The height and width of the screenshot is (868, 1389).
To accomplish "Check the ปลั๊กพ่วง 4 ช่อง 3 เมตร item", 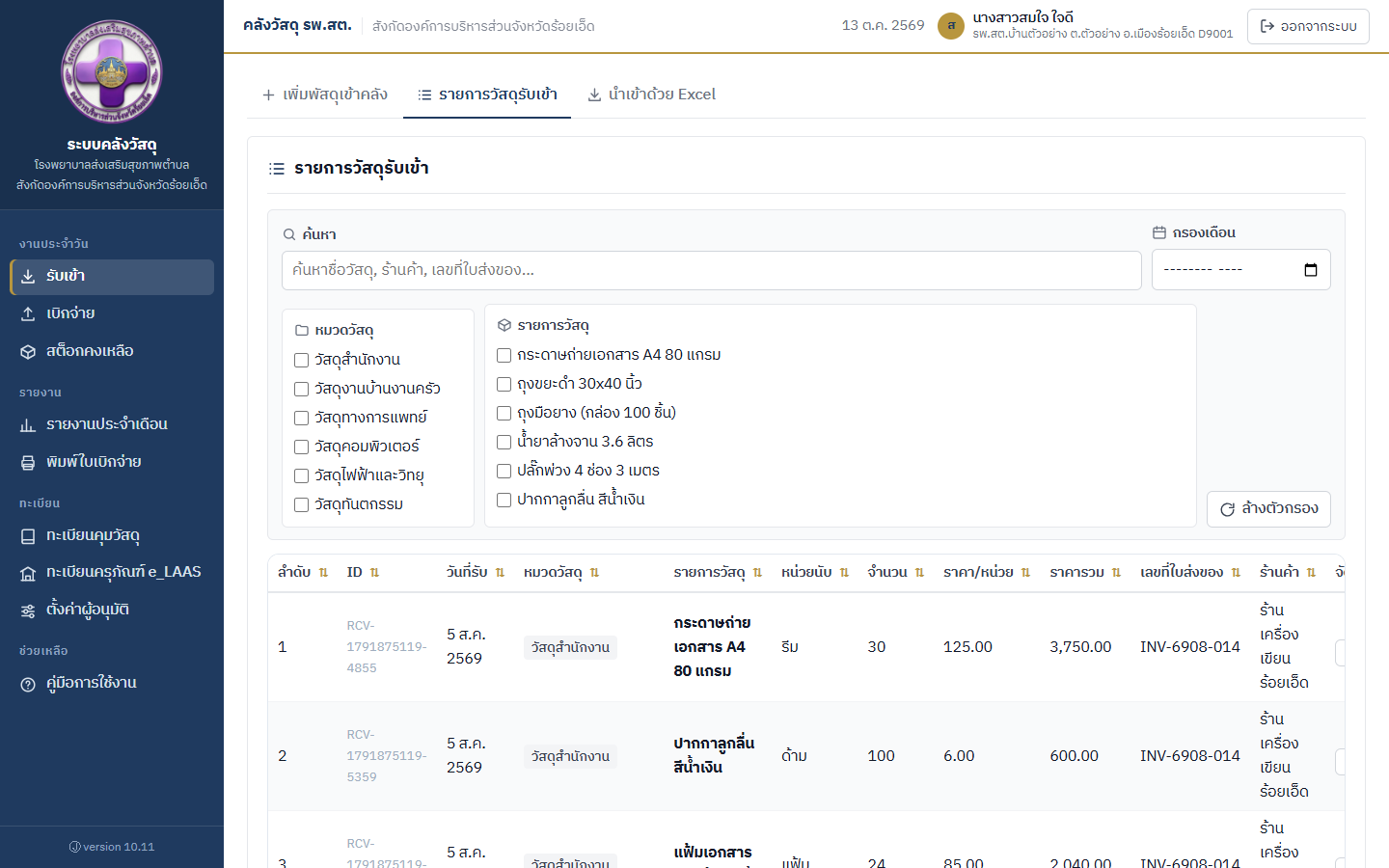I will (x=504, y=472).
